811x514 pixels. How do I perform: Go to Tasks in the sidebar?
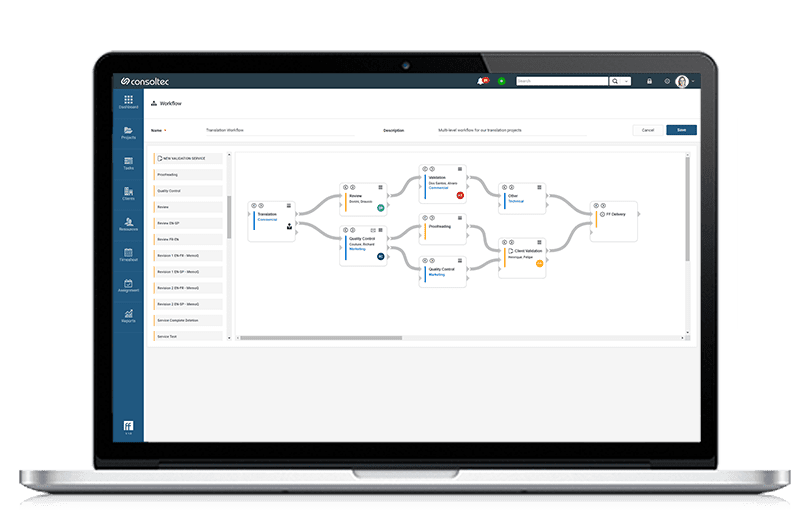(x=128, y=163)
